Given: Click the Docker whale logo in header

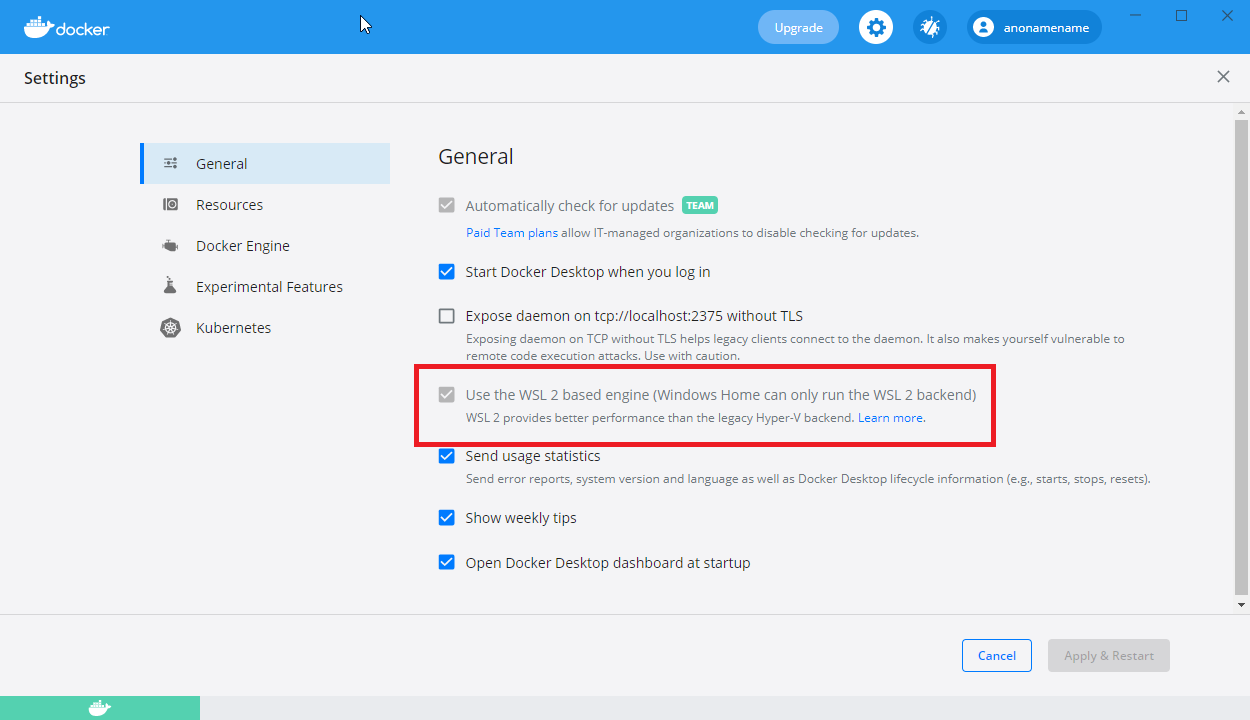Looking at the screenshot, I should pos(66,27).
